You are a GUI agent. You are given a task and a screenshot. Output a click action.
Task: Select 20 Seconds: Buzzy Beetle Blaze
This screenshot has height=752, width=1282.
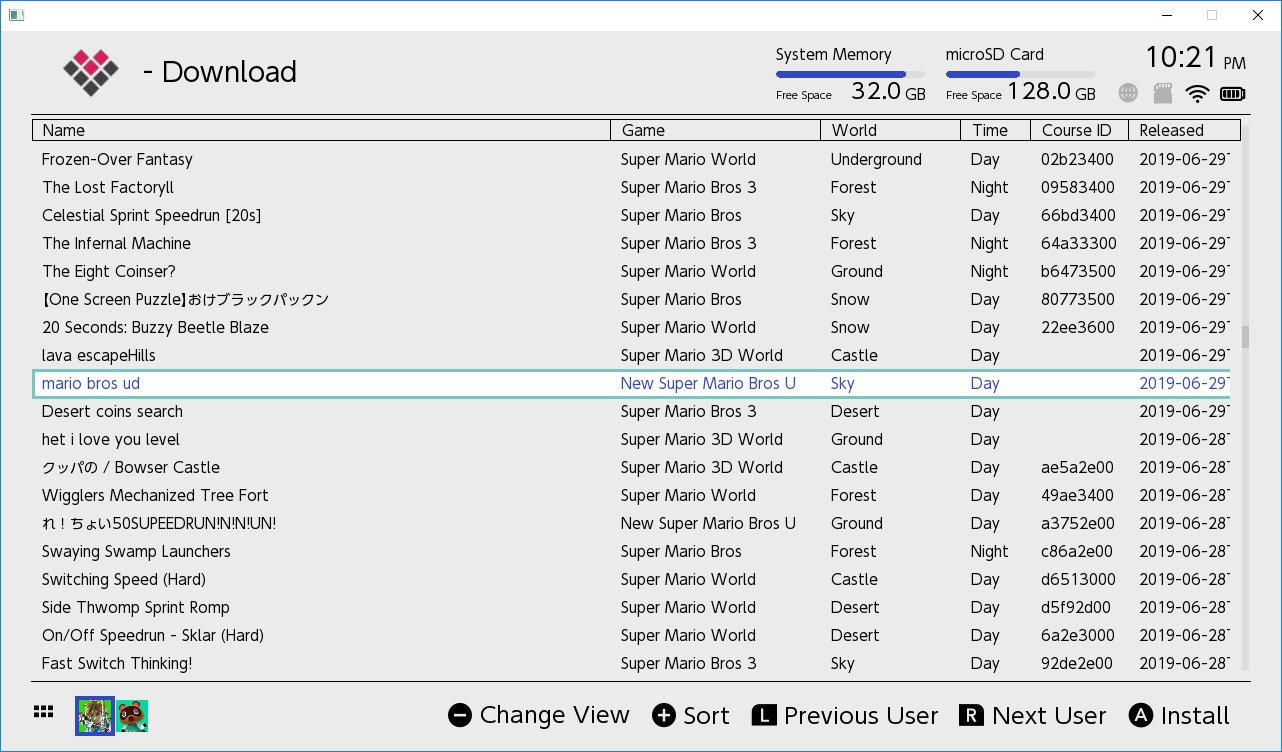(x=631, y=327)
